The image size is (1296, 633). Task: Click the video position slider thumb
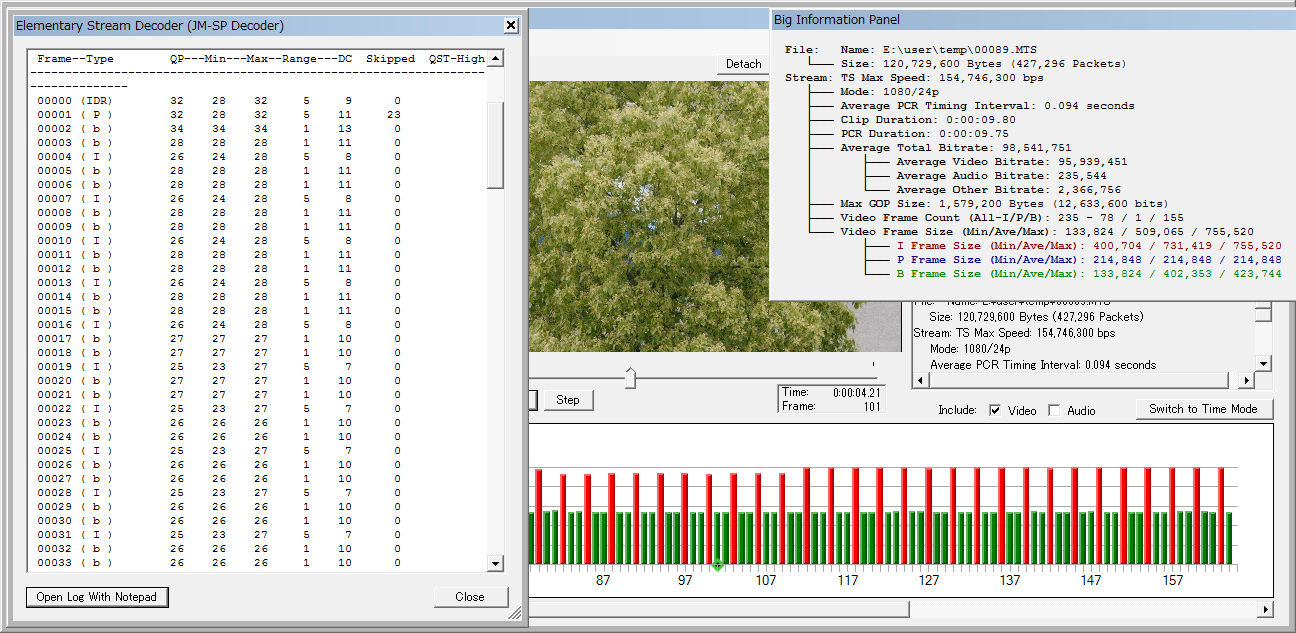630,378
